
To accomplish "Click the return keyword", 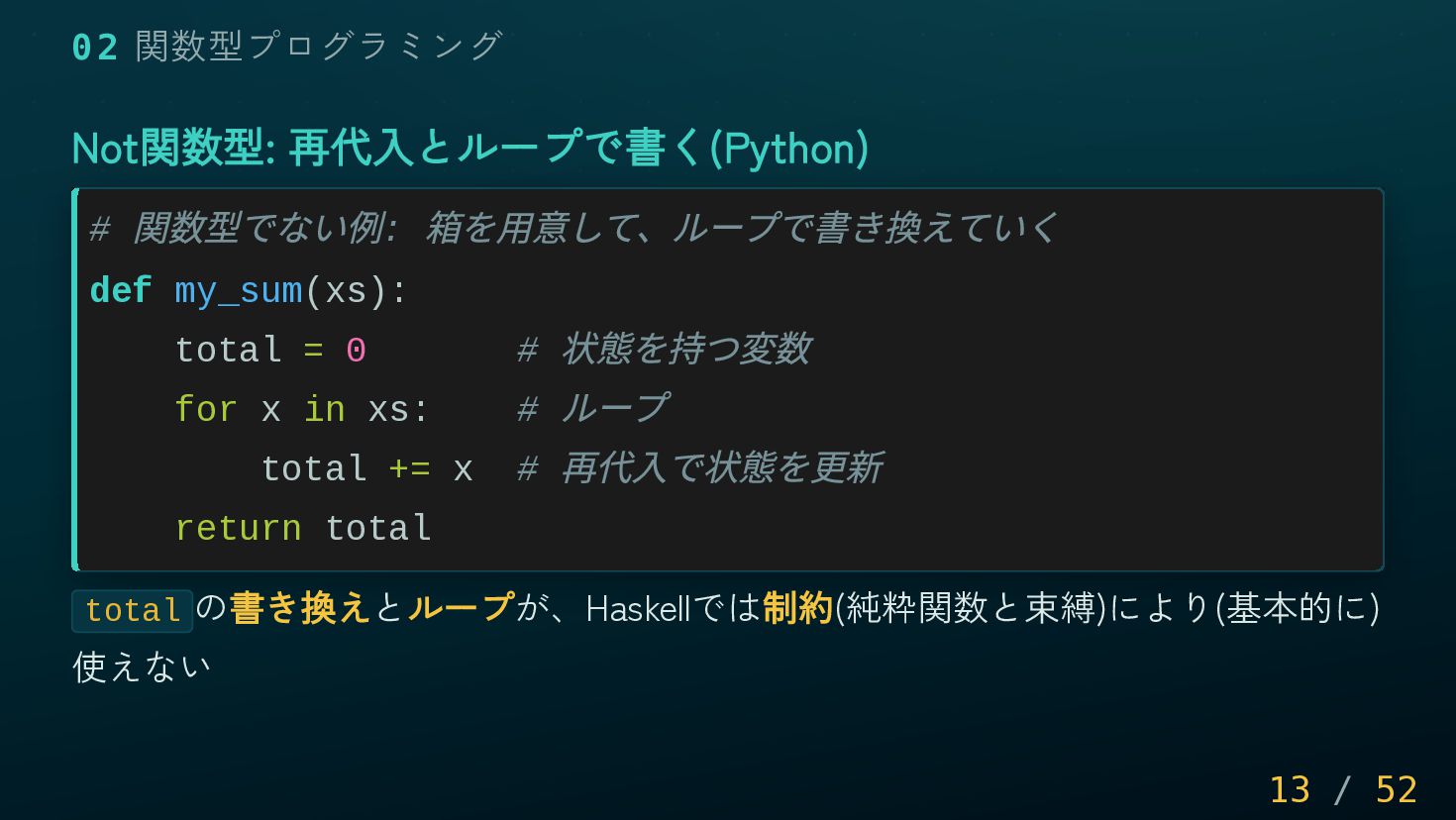I will [239, 528].
